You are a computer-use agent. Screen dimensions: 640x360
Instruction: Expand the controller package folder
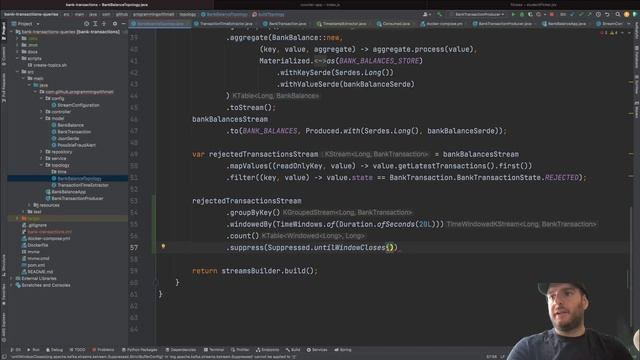coord(41,112)
